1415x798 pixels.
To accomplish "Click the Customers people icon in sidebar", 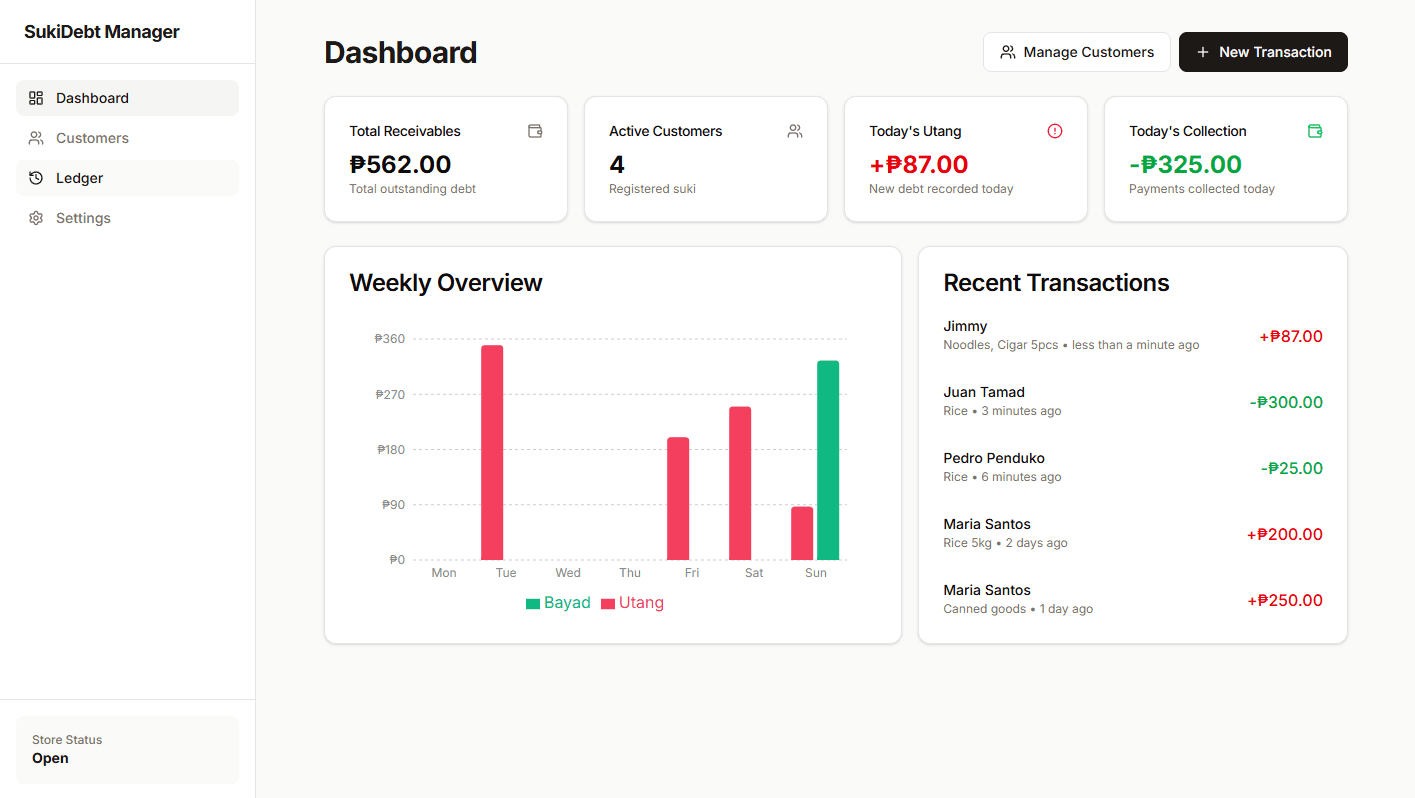I will [36, 138].
